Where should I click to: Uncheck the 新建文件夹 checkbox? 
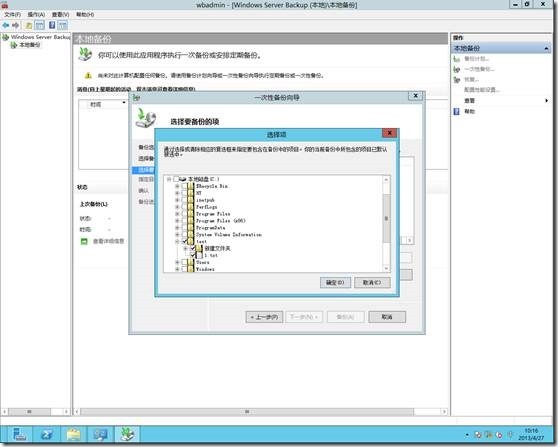(x=193, y=248)
